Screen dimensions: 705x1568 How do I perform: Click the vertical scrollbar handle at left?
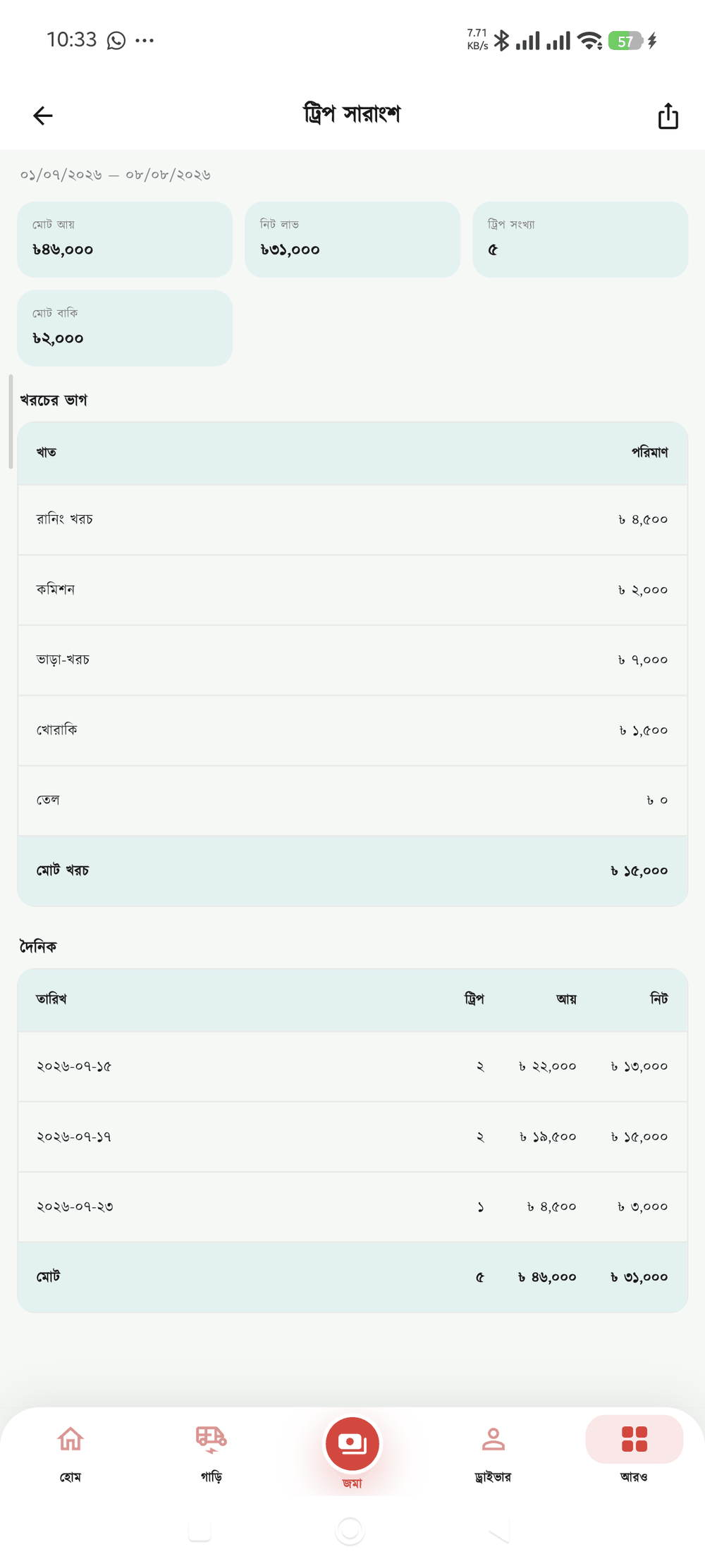click(x=11, y=421)
